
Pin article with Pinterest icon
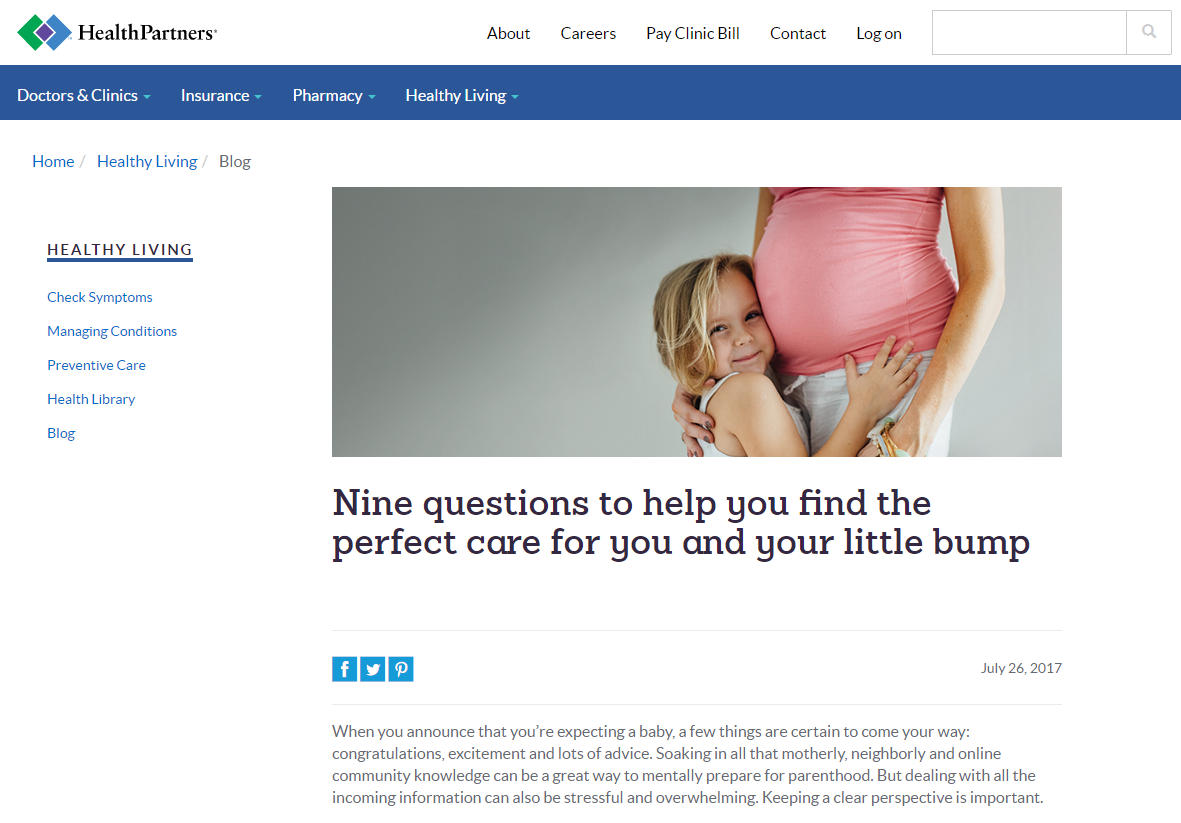point(401,669)
